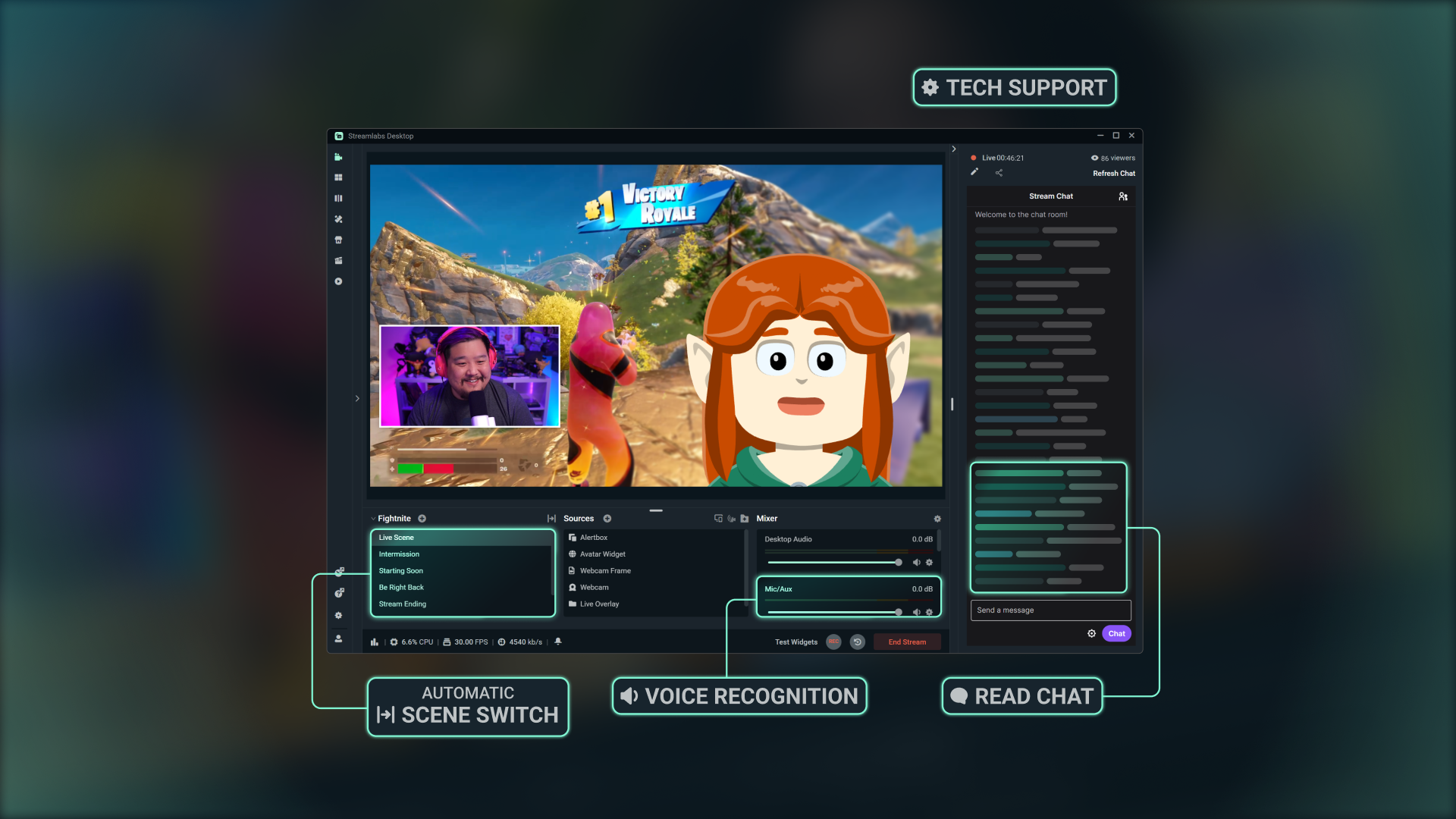Open the Layout Editor columns icon in the sidebar
Viewport: 1456px width, 819px height.
coord(338,198)
